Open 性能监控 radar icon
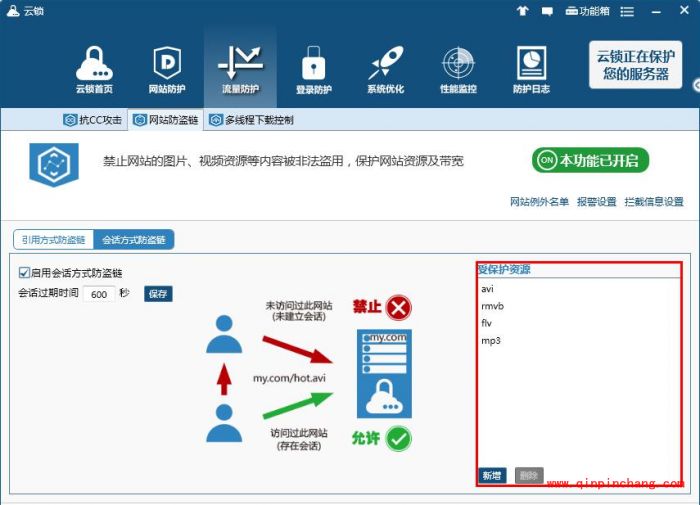Image resolution: width=700 pixels, height=505 pixels. coord(458,70)
